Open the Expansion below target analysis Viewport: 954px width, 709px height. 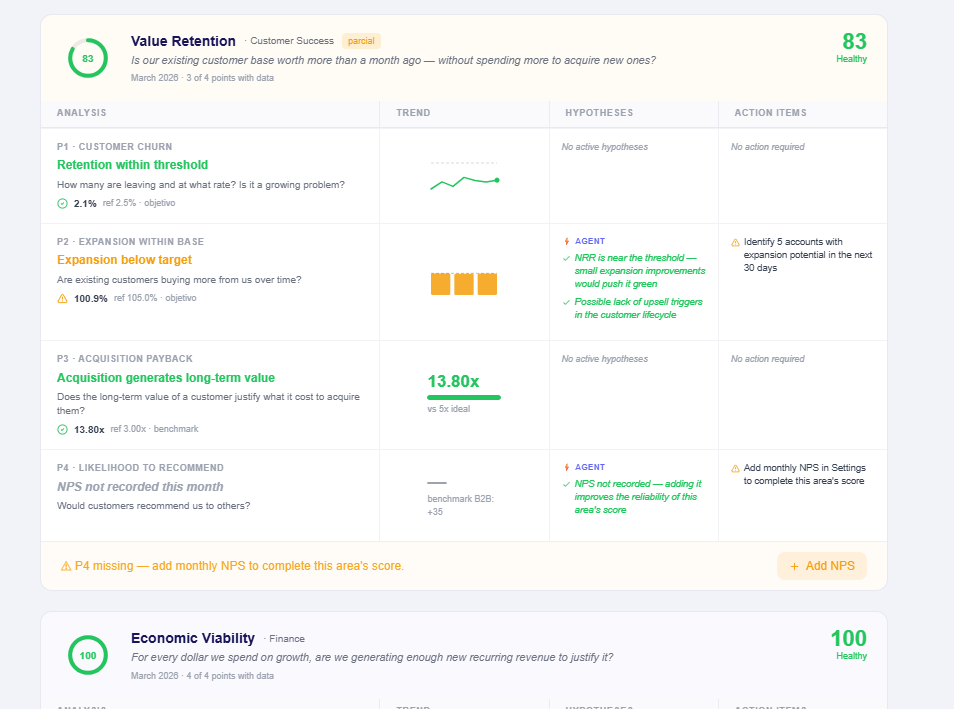pos(124,260)
